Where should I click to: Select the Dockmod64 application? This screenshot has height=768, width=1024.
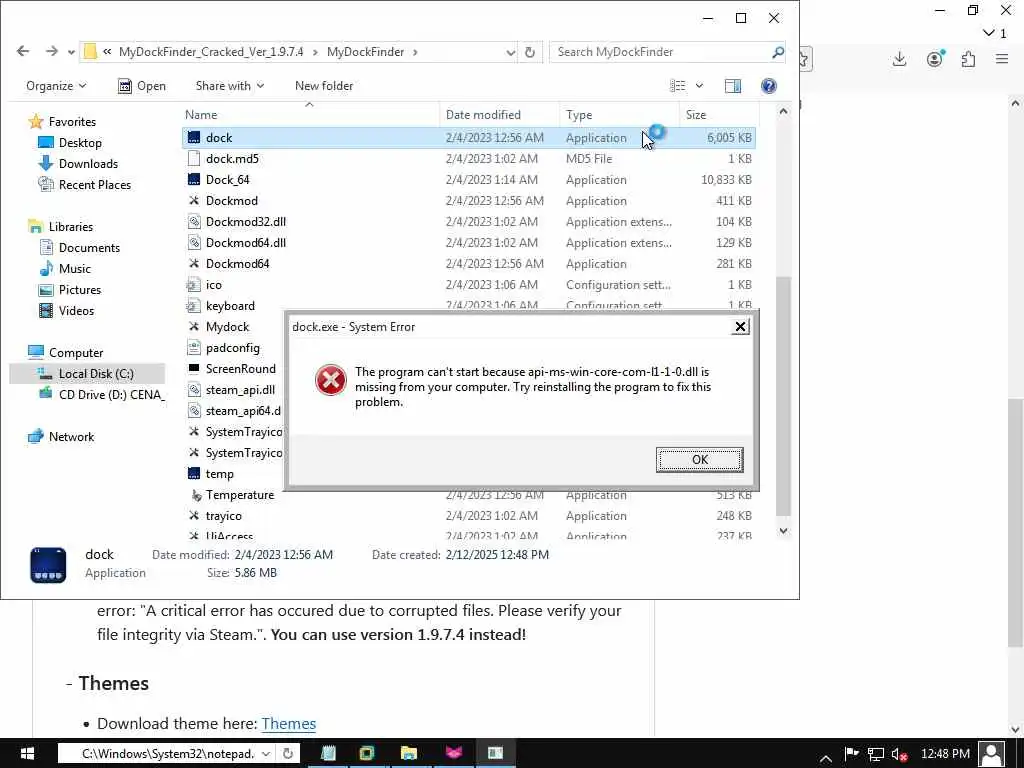coord(237,264)
